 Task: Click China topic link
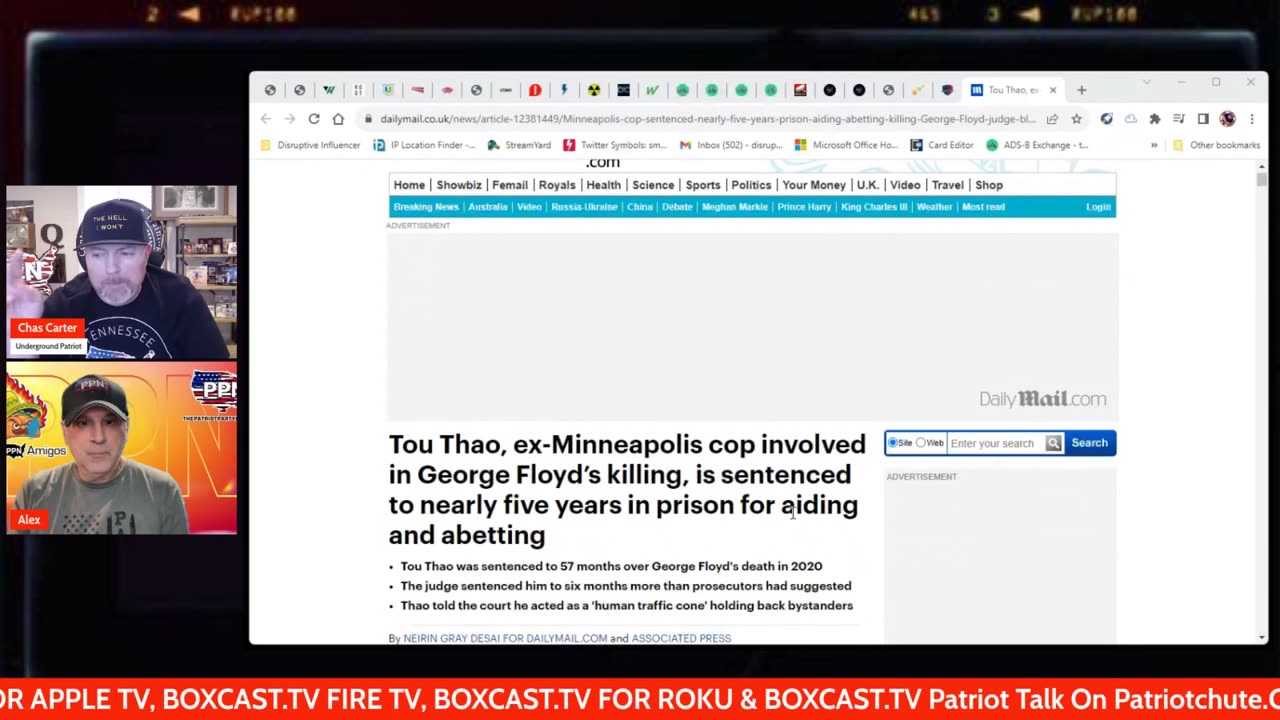[640, 207]
